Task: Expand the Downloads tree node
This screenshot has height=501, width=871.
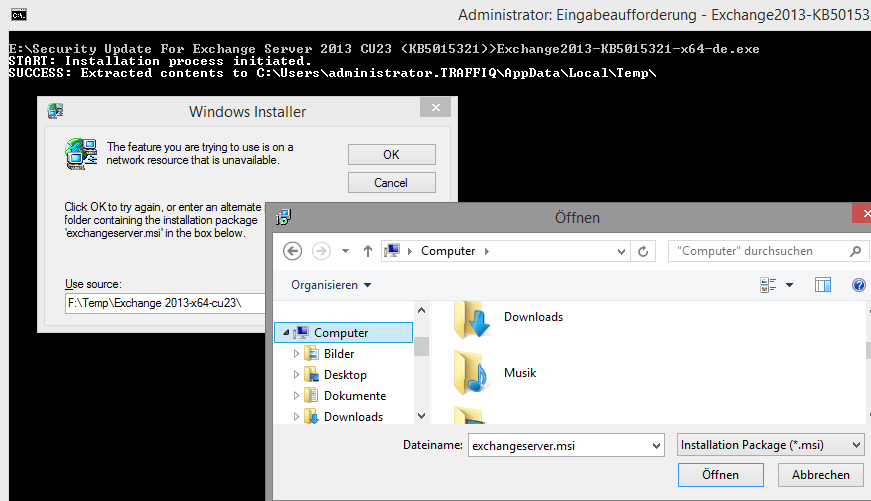Action: pos(296,417)
